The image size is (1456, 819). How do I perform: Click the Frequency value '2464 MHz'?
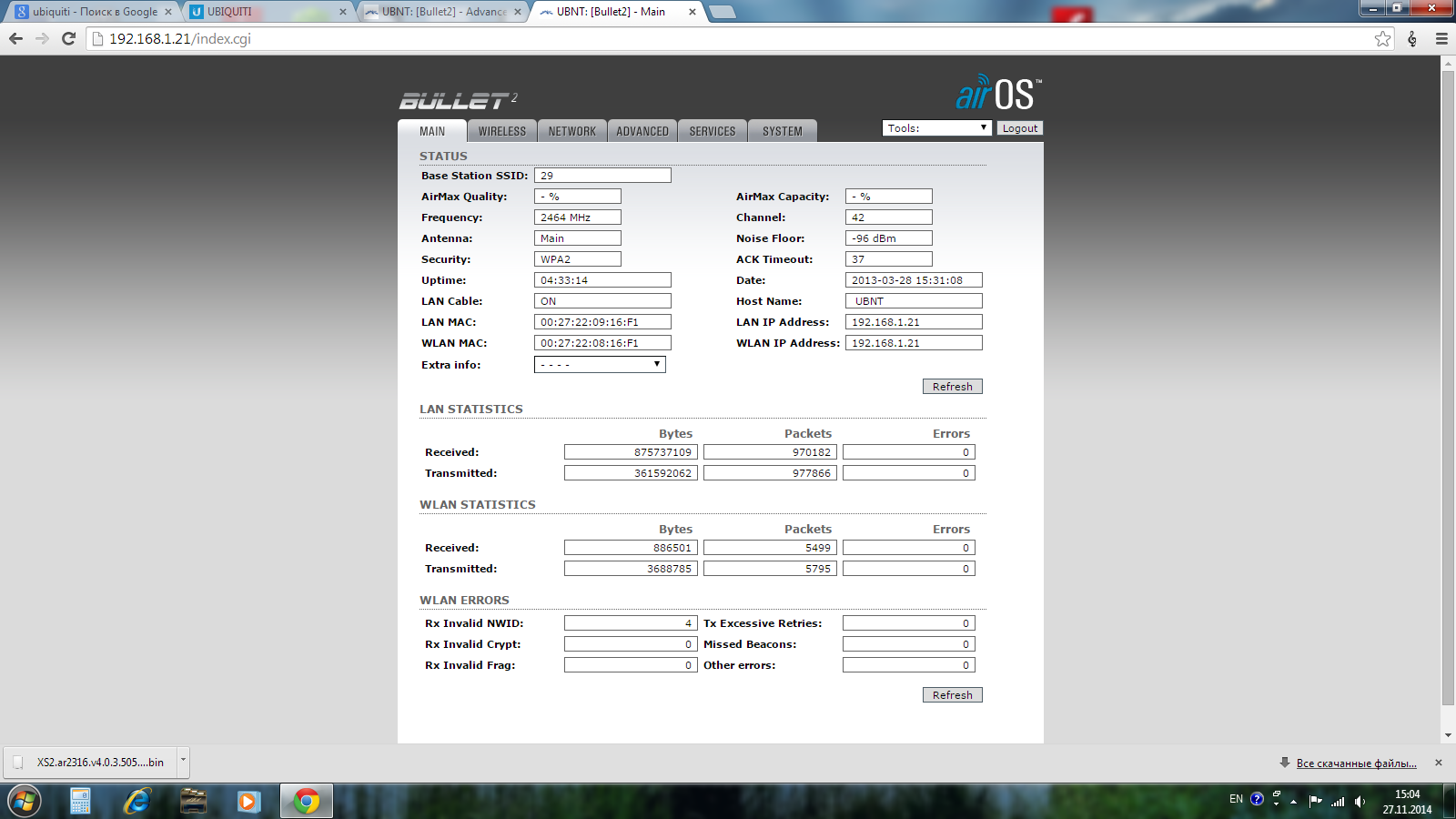[x=578, y=217]
